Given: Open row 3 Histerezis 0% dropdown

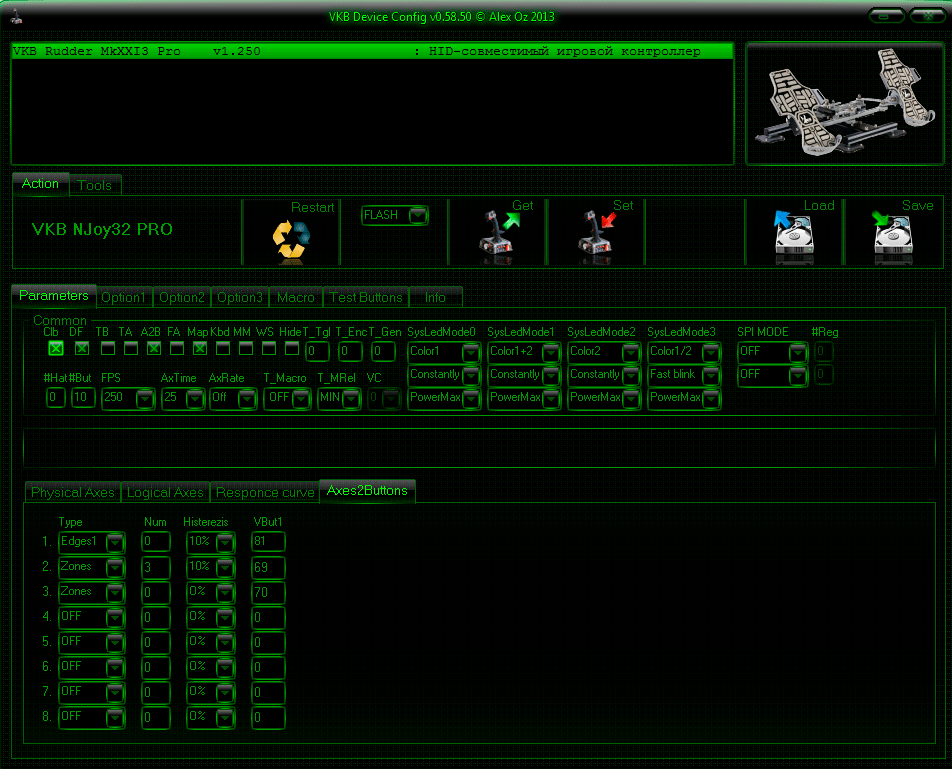Looking at the screenshot, I should (210, 592).
